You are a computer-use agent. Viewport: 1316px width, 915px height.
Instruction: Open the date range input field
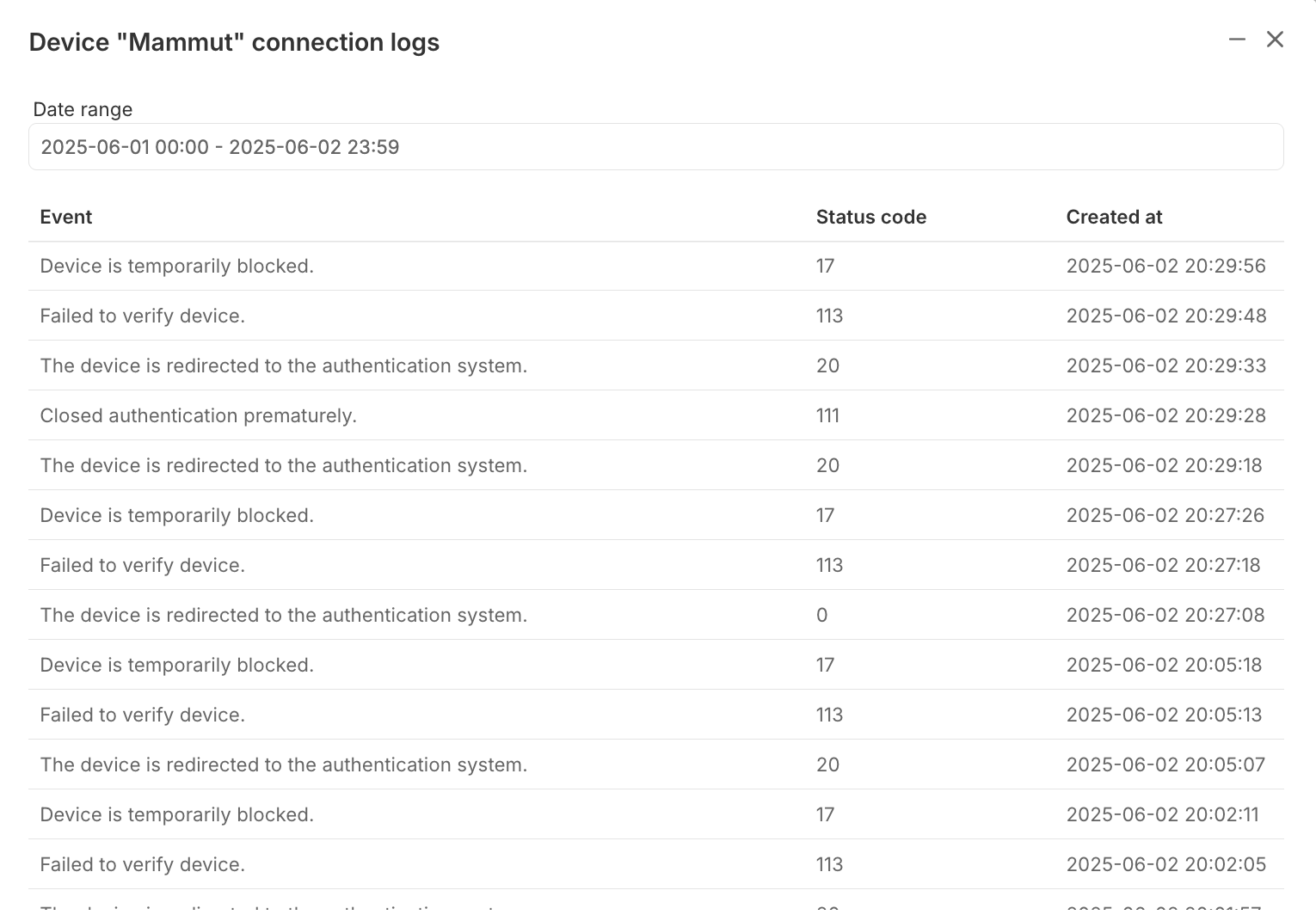656,147
